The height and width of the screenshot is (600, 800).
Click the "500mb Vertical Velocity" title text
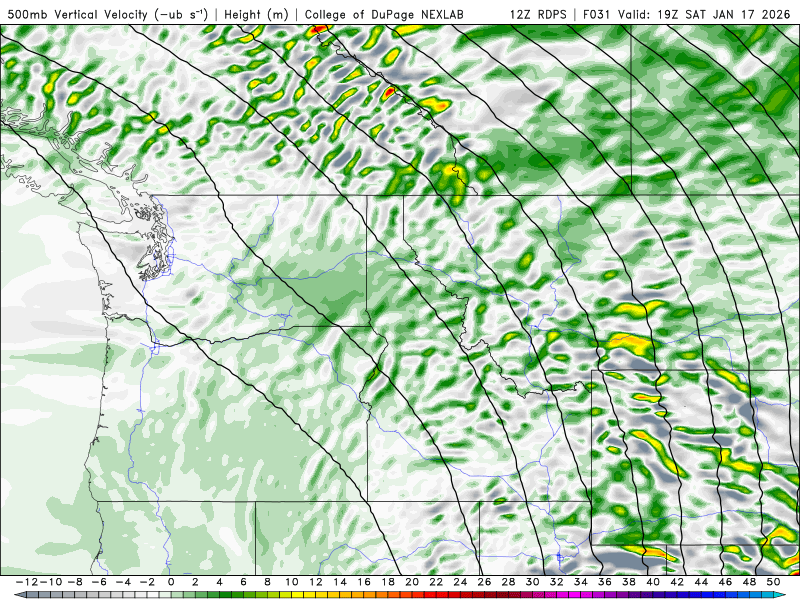coord(78,14)
